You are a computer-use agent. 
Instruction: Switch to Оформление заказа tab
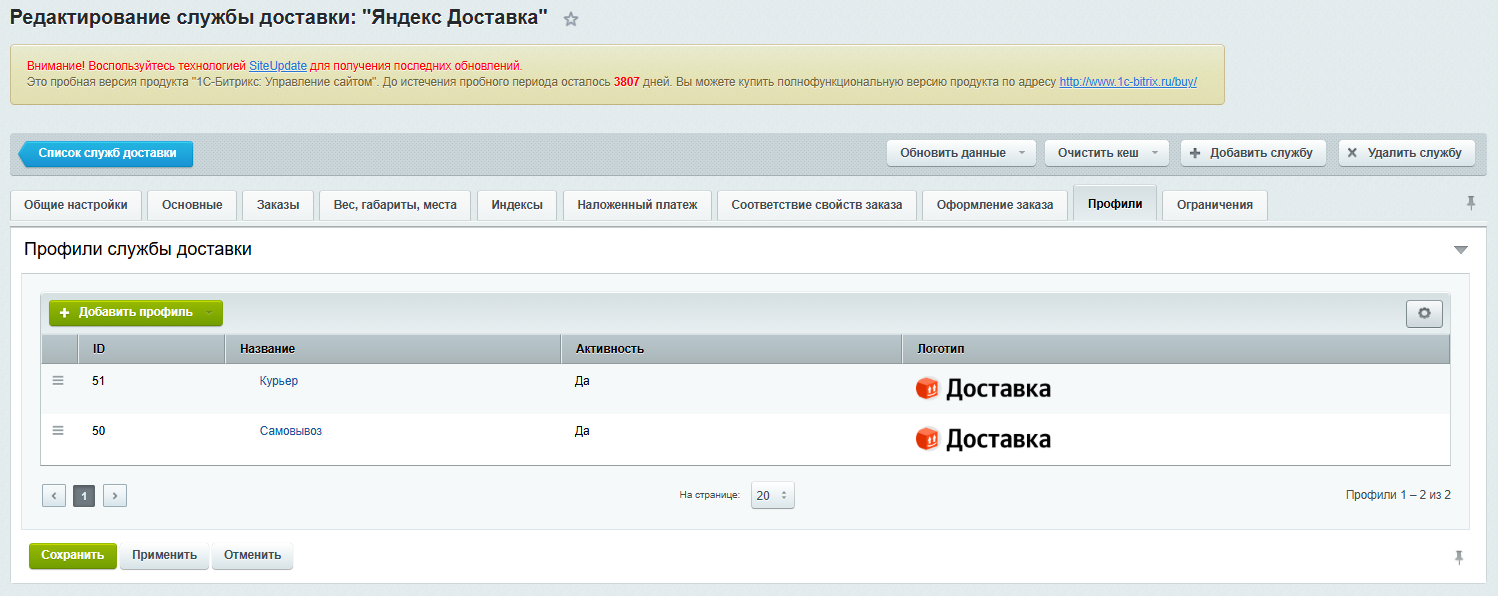point(995,205)
